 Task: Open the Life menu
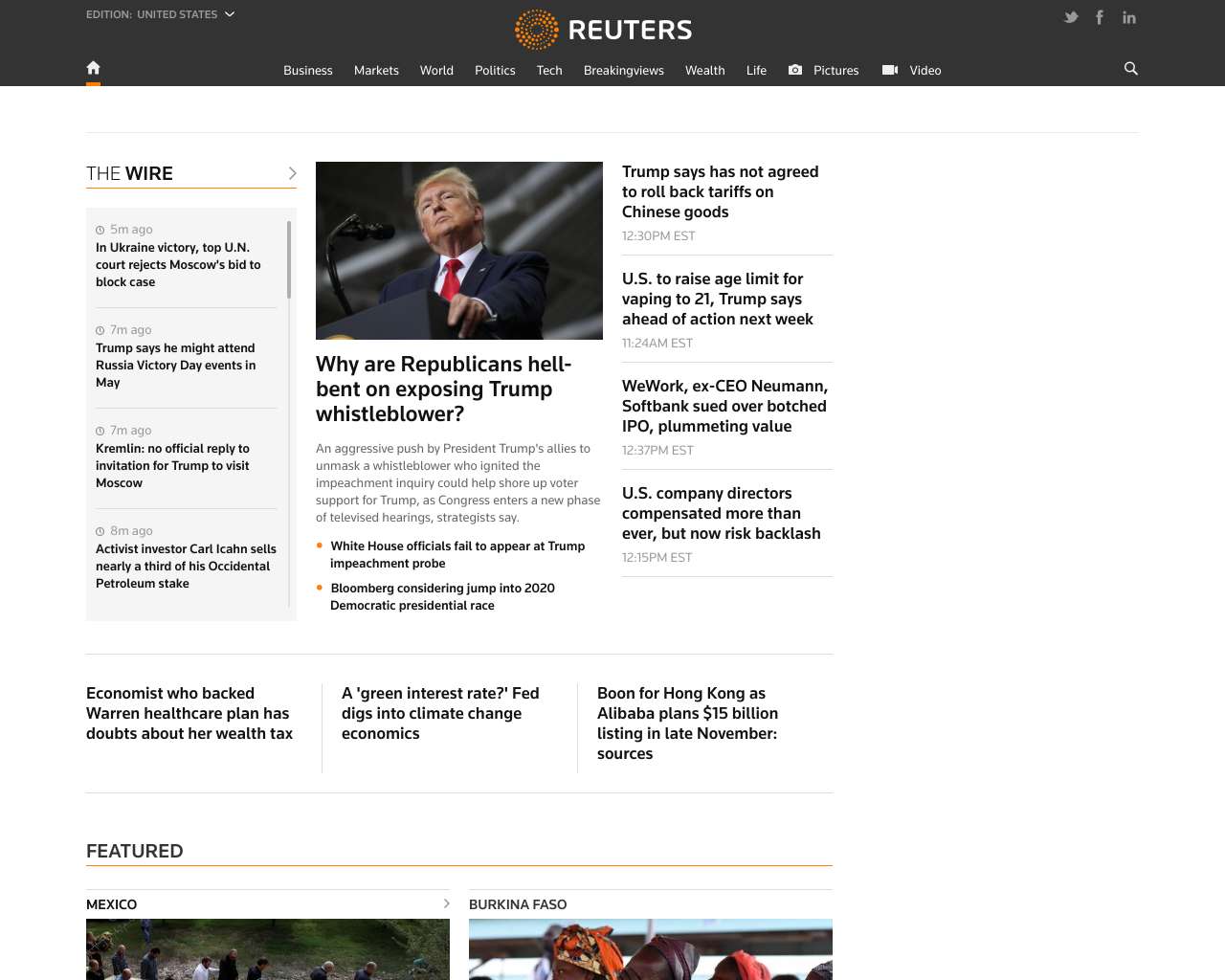pyautogui.click(x=756, y=71)
